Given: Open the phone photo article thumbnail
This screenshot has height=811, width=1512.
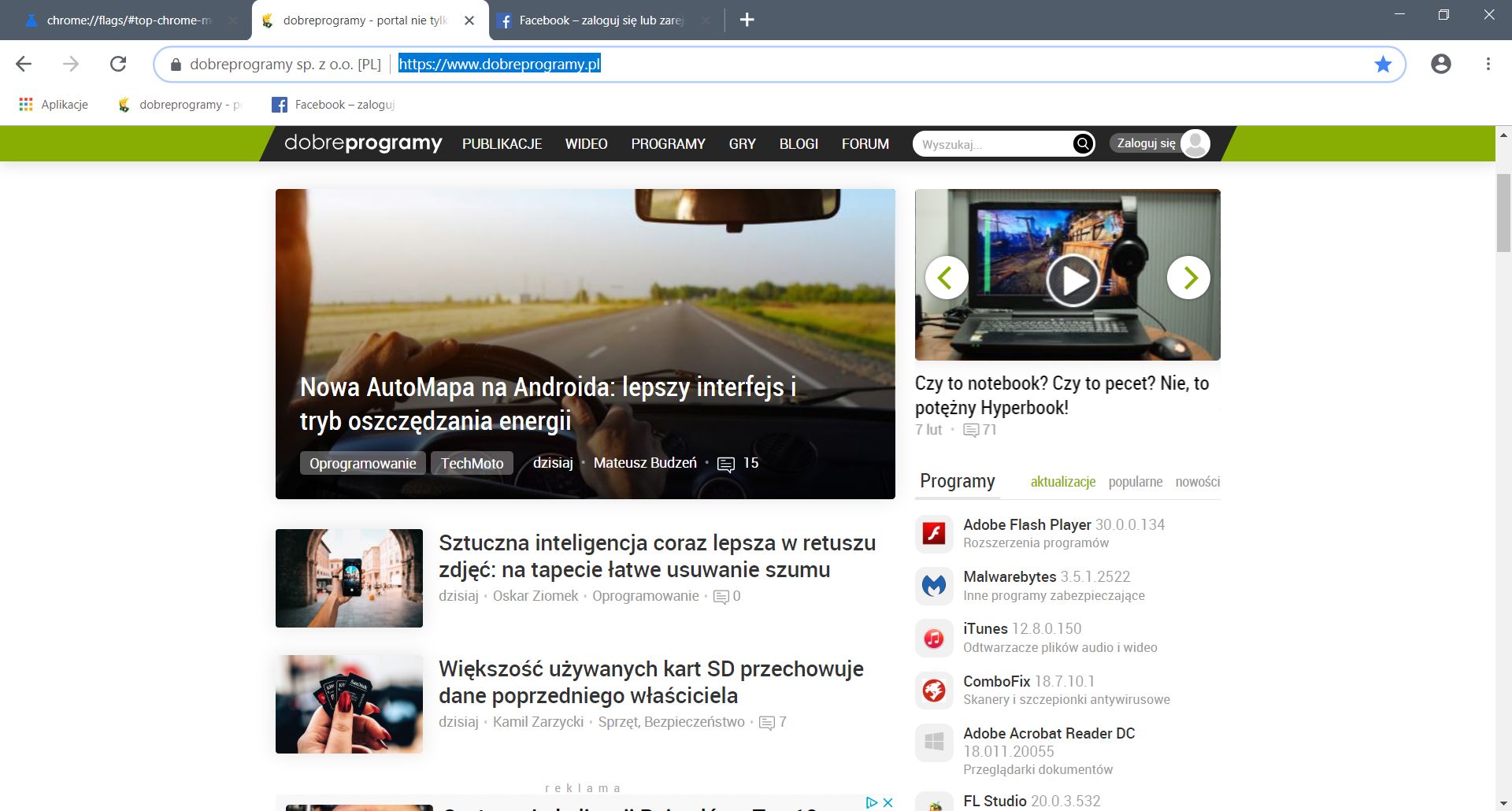Looking at the screenshot, I should click(x=349, y=578).
